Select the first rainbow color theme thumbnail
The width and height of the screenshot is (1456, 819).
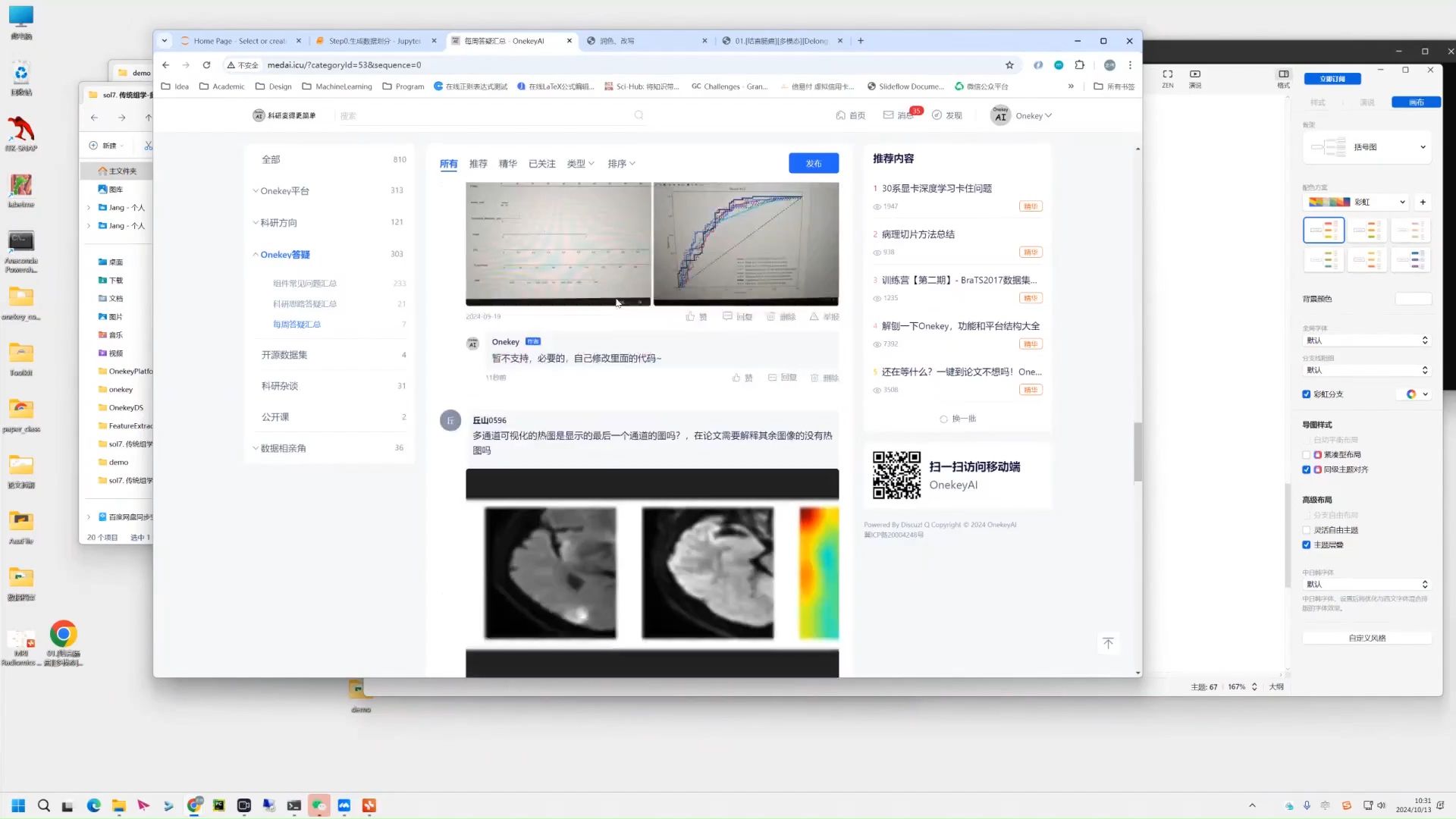pos(1323,230)
